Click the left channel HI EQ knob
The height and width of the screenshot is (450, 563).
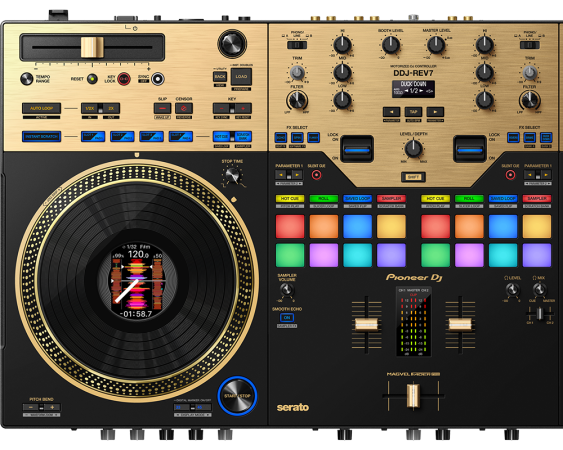click(x=342, y=45)
